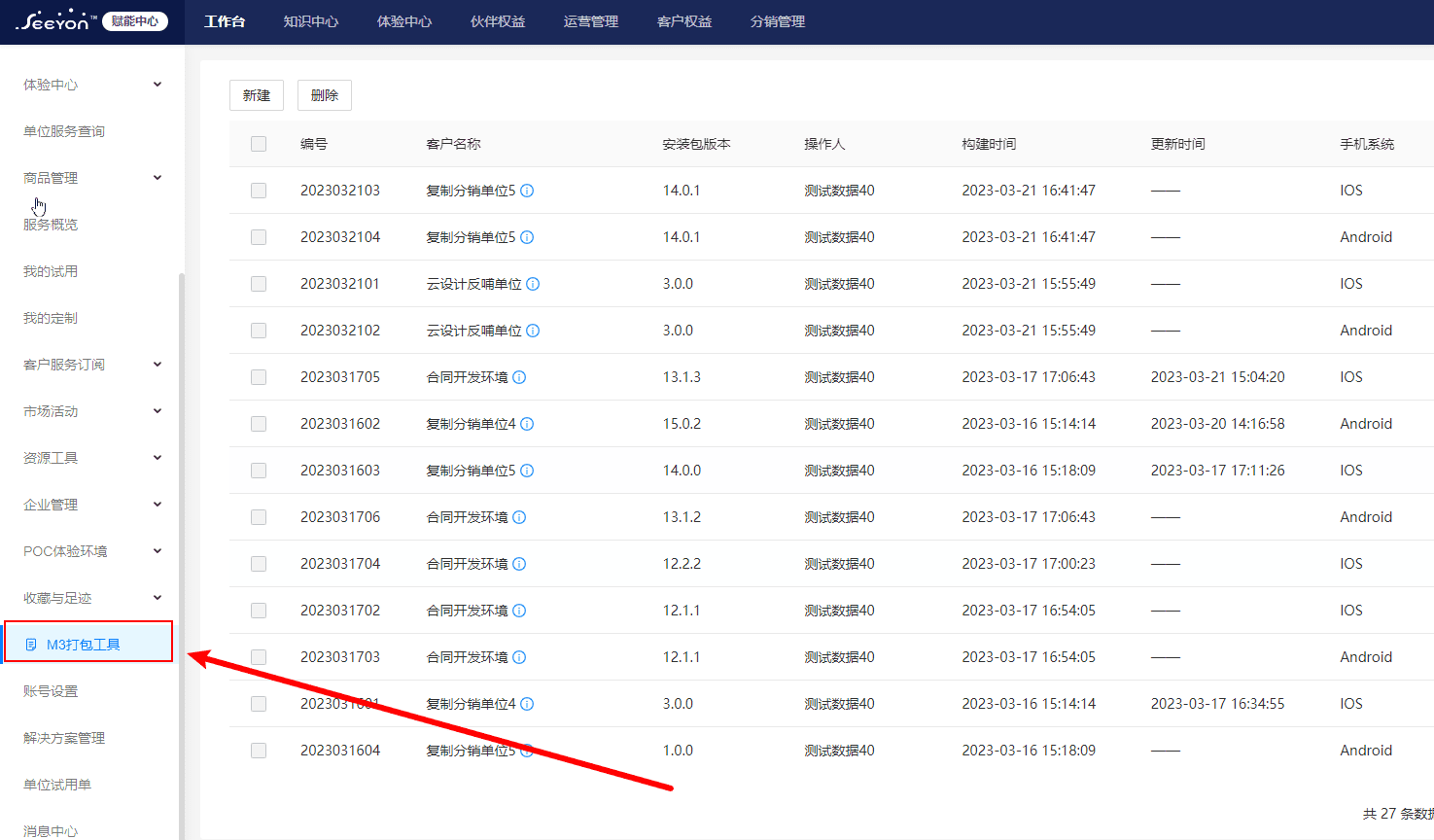Viewport: 1434px width, 840px height.
Task: Click the Seeyon 赋能中心 logo
Action: [x=92, y=20]
